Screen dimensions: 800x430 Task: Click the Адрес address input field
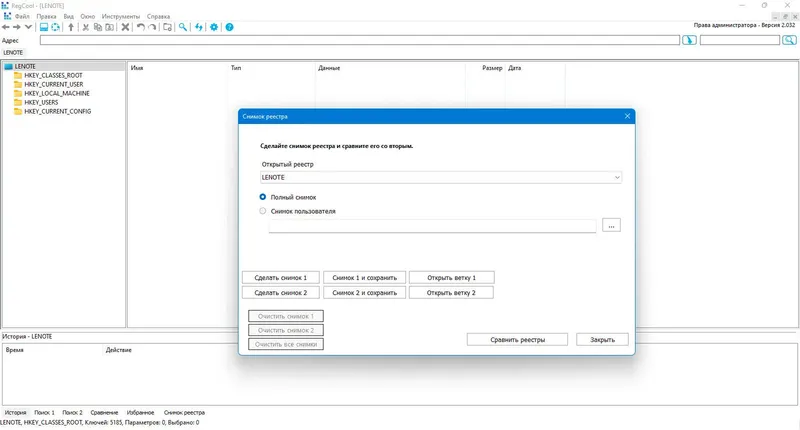click(x=360, y=40)
